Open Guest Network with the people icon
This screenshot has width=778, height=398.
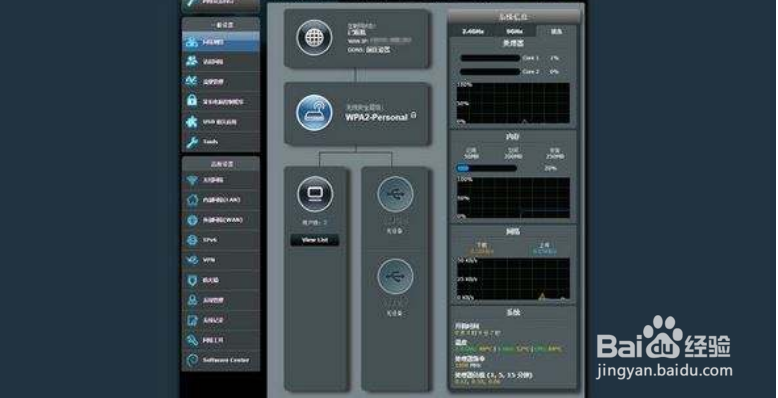point(221,62)
